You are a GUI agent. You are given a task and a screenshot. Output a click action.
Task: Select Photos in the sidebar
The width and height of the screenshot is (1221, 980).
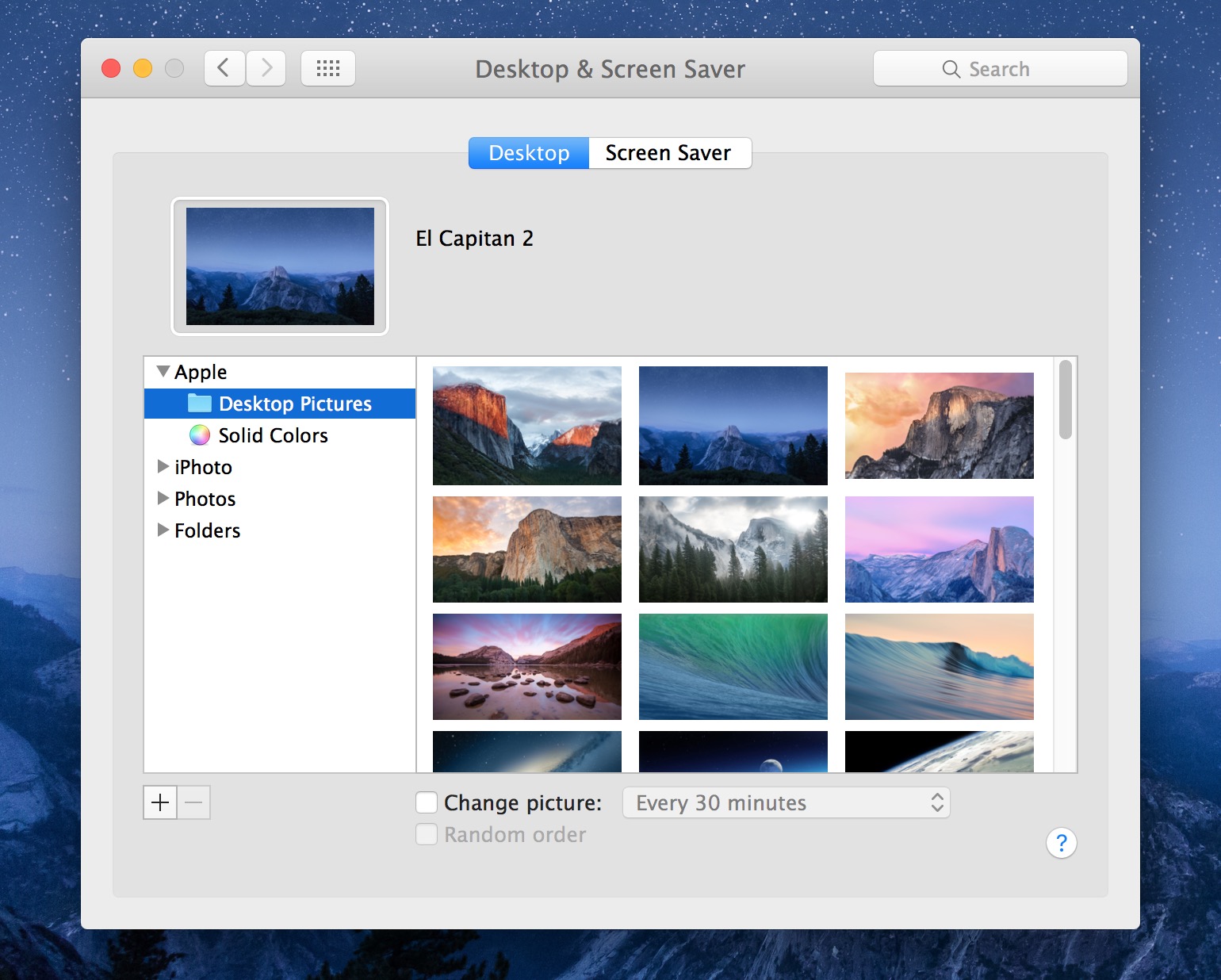pyautogui.click(x=205, y=499)
